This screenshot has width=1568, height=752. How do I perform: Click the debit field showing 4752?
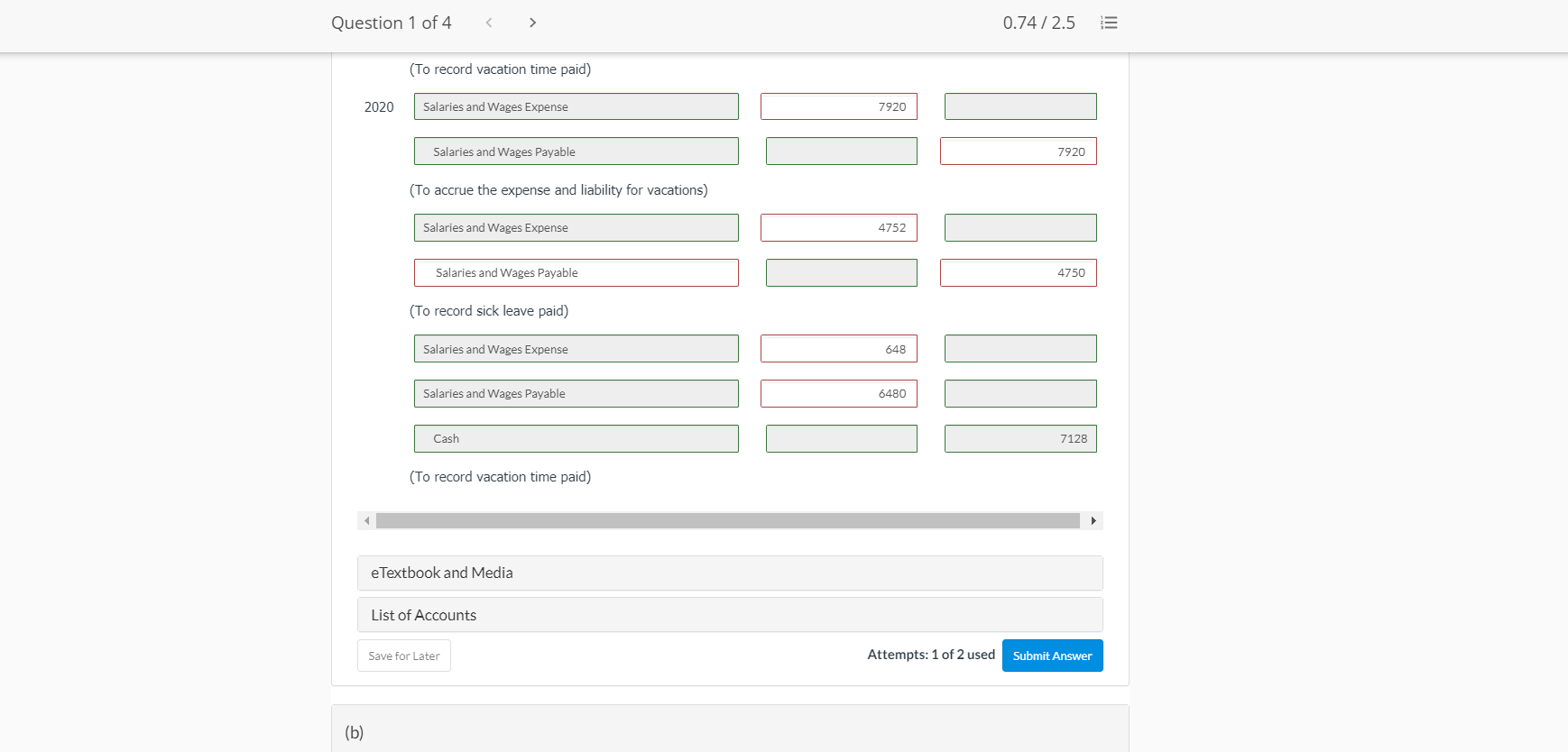(839, 227)
